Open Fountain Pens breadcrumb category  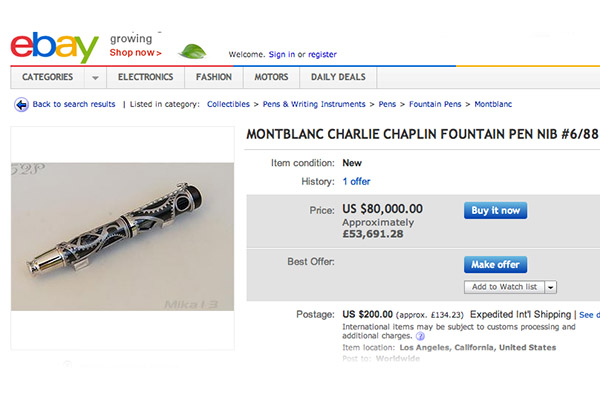433,104
